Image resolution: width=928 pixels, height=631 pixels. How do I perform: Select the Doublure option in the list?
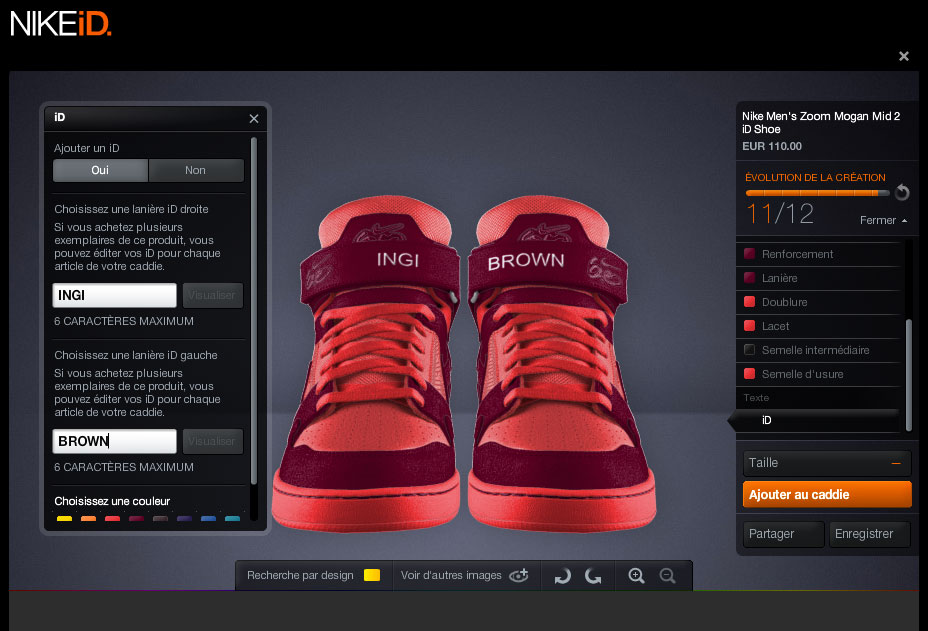[x=784, y=302]
